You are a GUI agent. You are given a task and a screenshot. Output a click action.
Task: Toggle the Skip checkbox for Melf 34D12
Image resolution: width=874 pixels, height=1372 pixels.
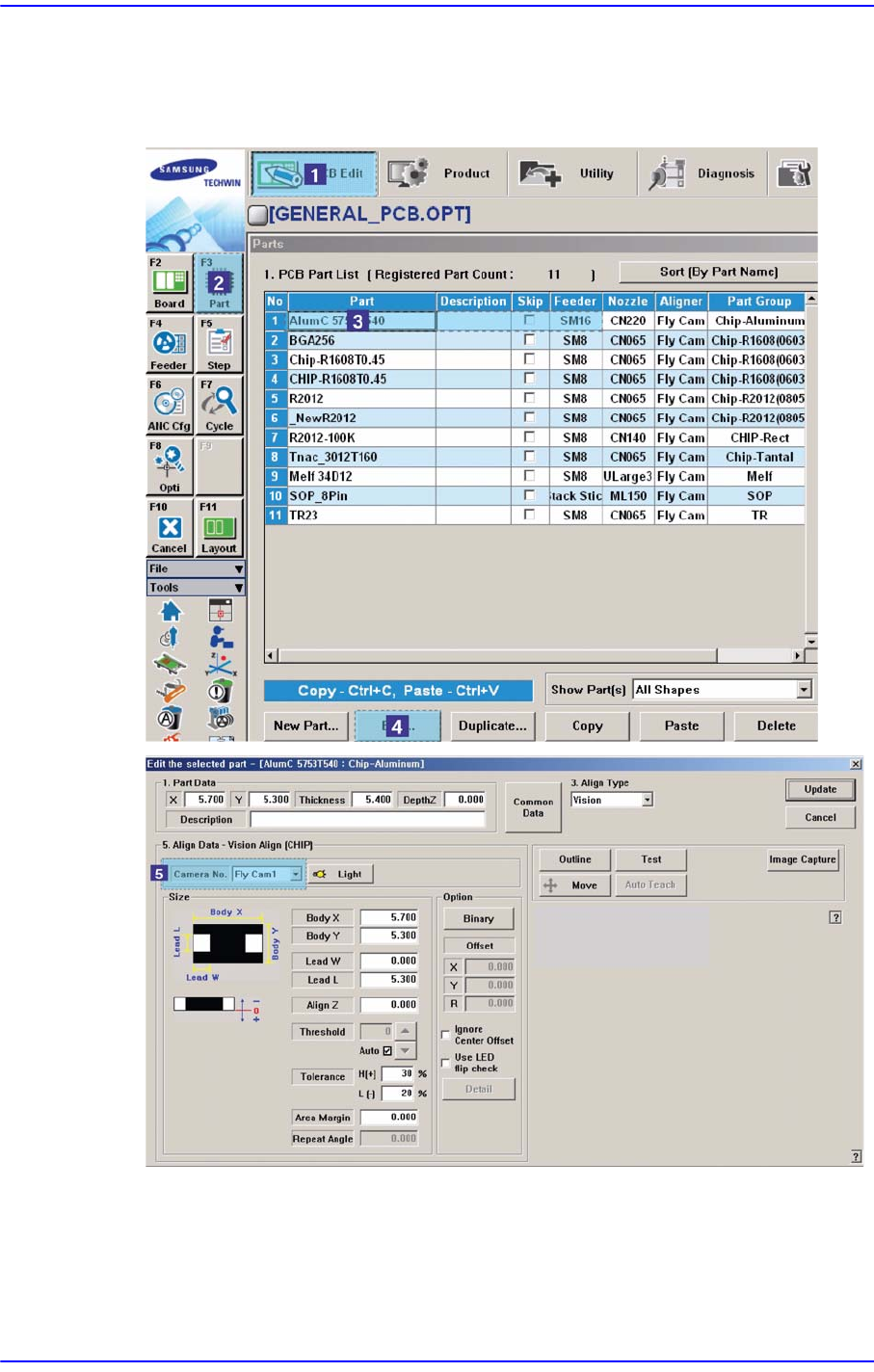529,476
